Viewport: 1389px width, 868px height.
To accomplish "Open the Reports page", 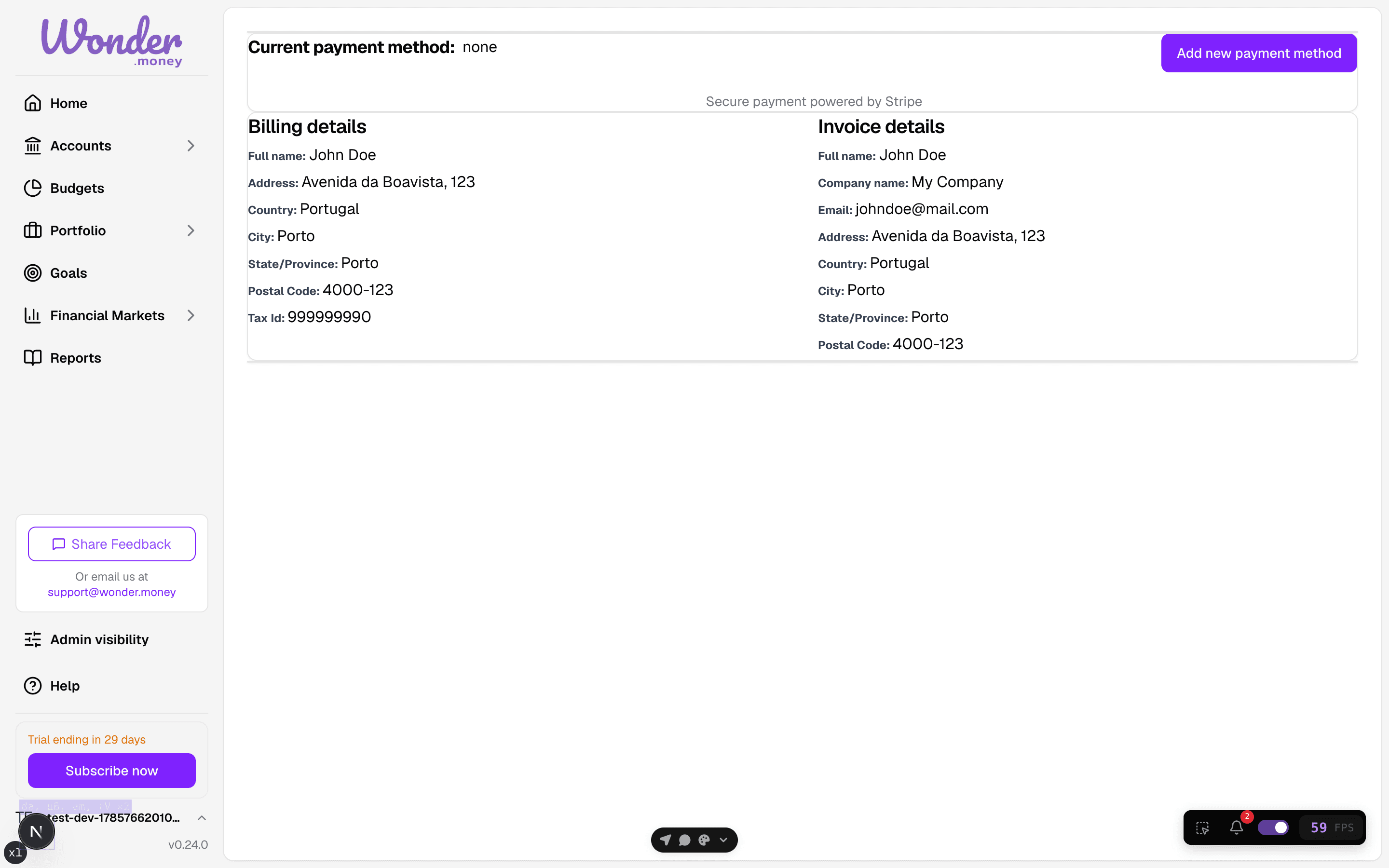I will click(x=111, y=358).
